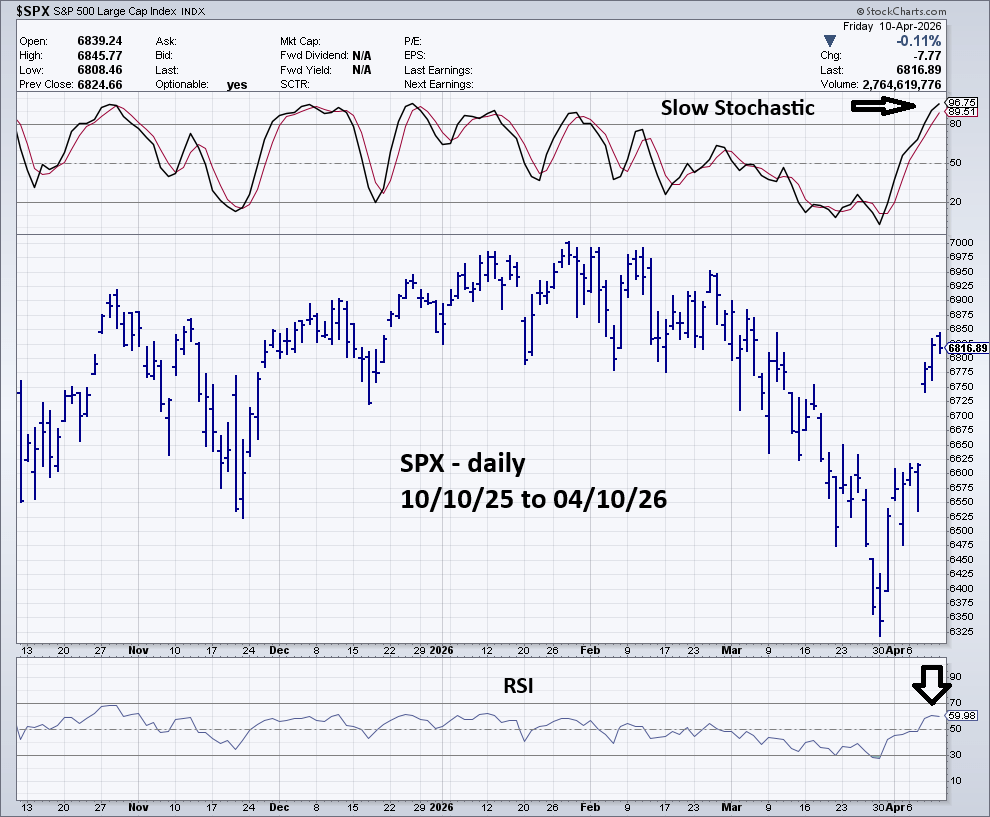Select the '10/10/25 to 04/10/26' date range text
Screen dimensions: 990x817
tap(533, 497)
